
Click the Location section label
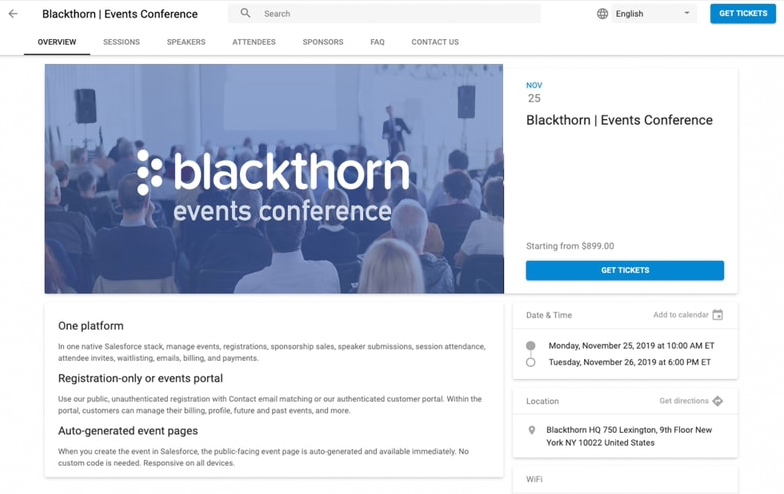(x=542, y=401)
